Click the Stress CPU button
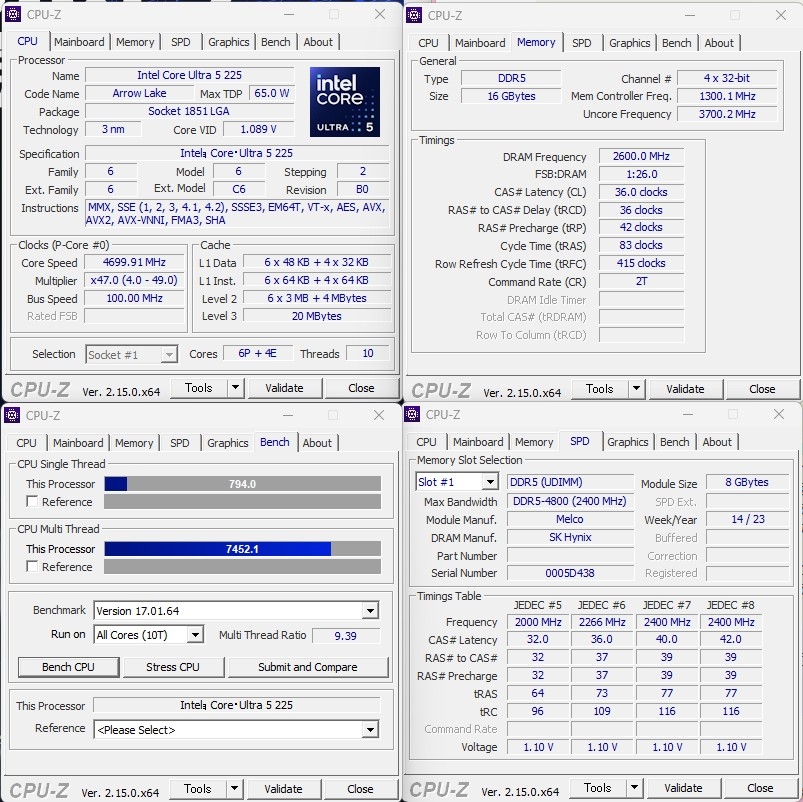 (x=173, y=667)
